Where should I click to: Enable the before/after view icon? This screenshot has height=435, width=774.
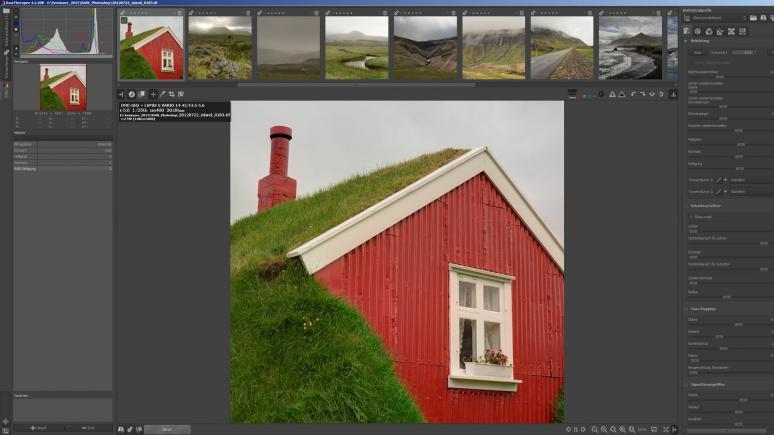tap(142, 94)
